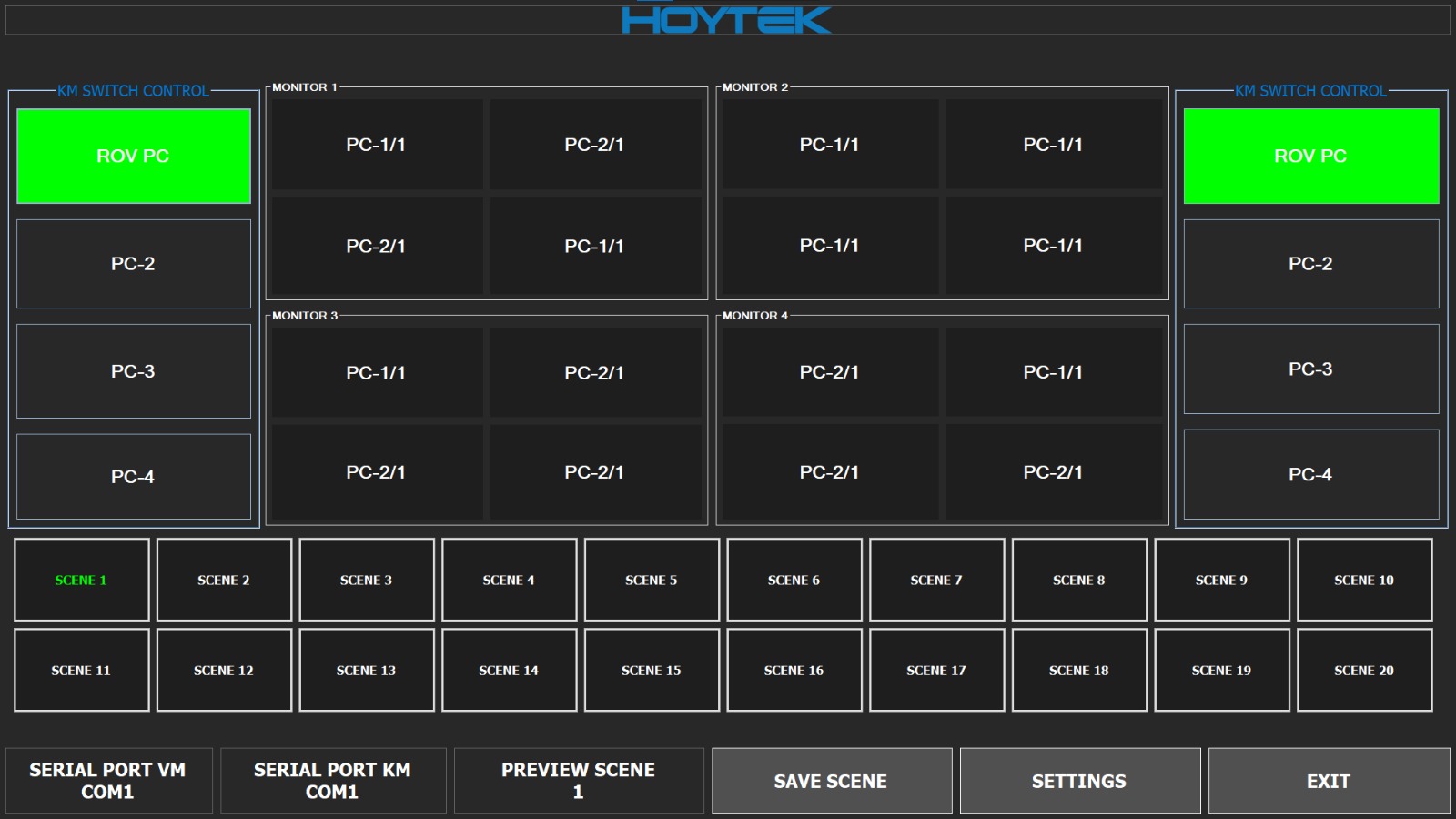Viewport: 1456px width, 819px height.
Task: Open Serial Port KM COM1 selector
Action: (x=332, y=781)
